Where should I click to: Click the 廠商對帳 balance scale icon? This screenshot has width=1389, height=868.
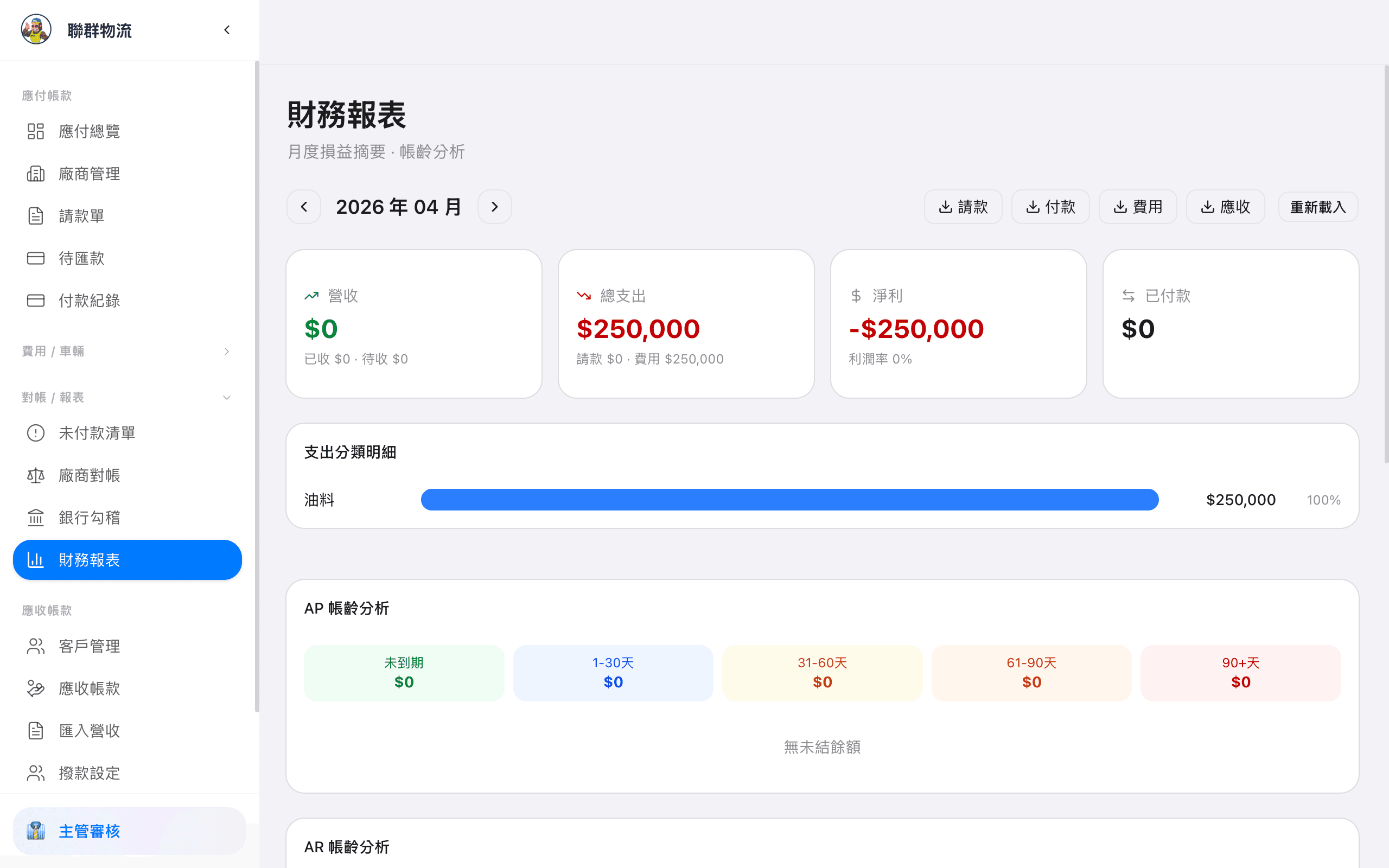(x=36, y=475)
